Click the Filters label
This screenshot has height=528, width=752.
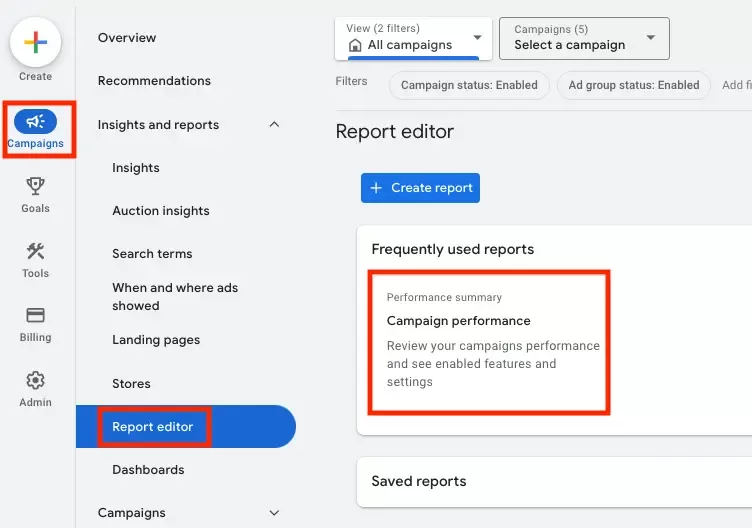point(351,81)
